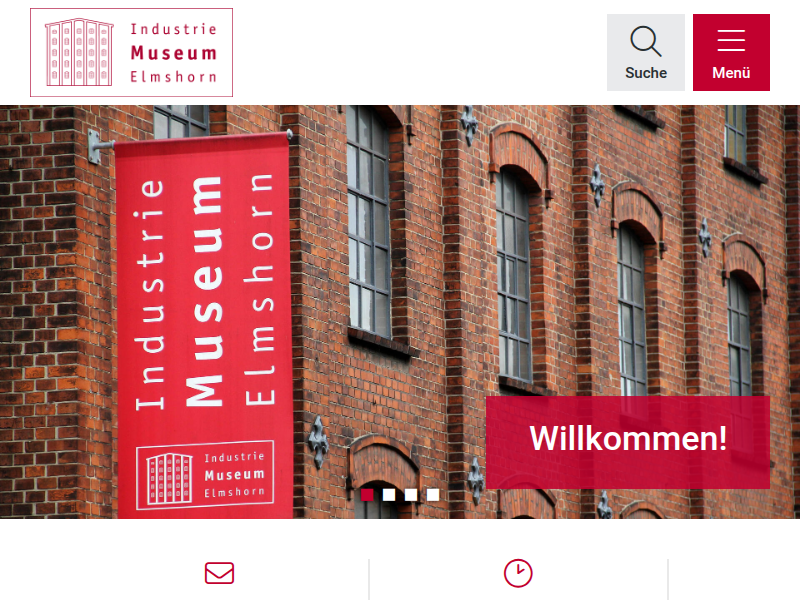
Task: Click the 'Menü' text label
Action: pos(731,73)
